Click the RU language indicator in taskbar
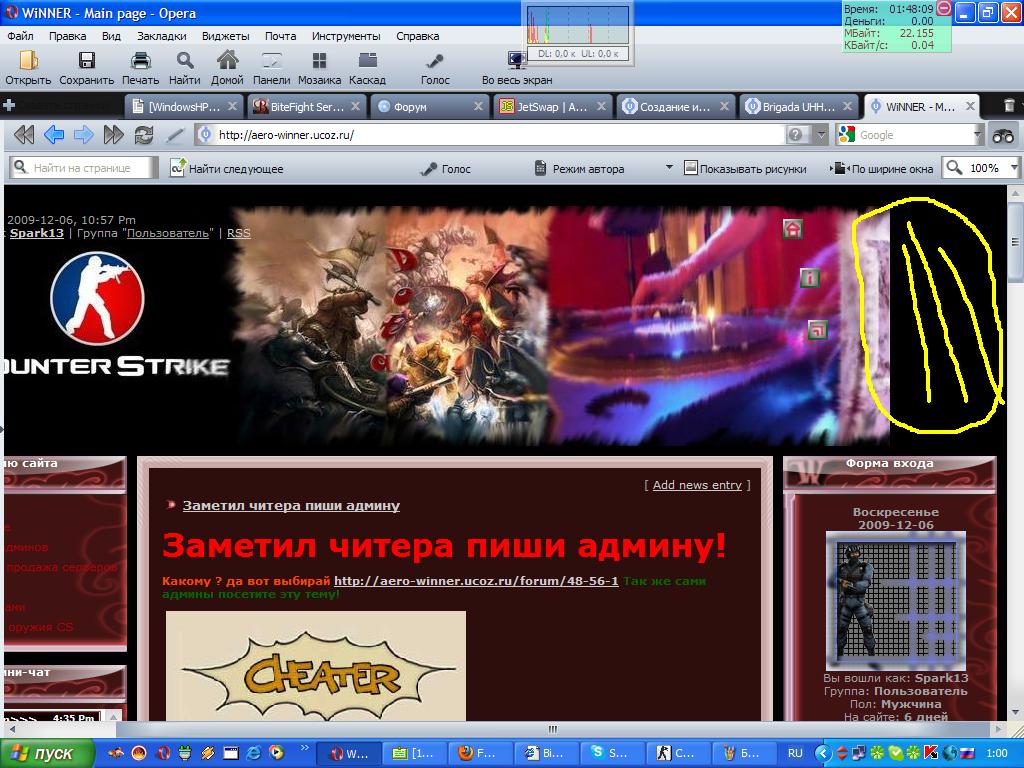 pos(795,753)
